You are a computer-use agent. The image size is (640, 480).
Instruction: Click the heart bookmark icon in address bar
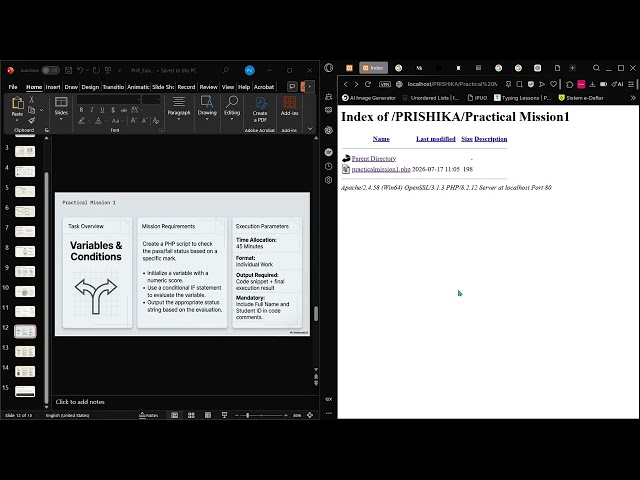553,84
